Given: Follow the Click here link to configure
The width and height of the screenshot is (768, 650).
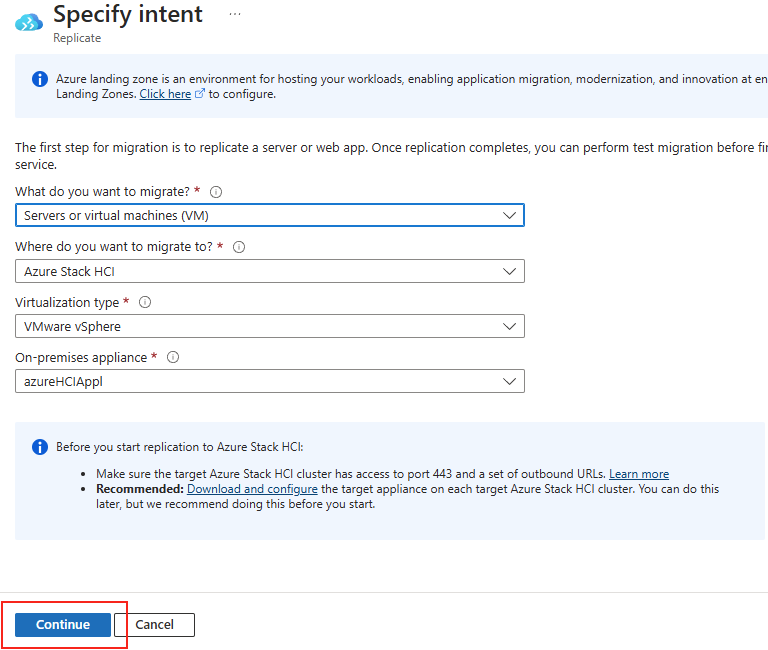Looking at the screenshot, I should 165,94.
